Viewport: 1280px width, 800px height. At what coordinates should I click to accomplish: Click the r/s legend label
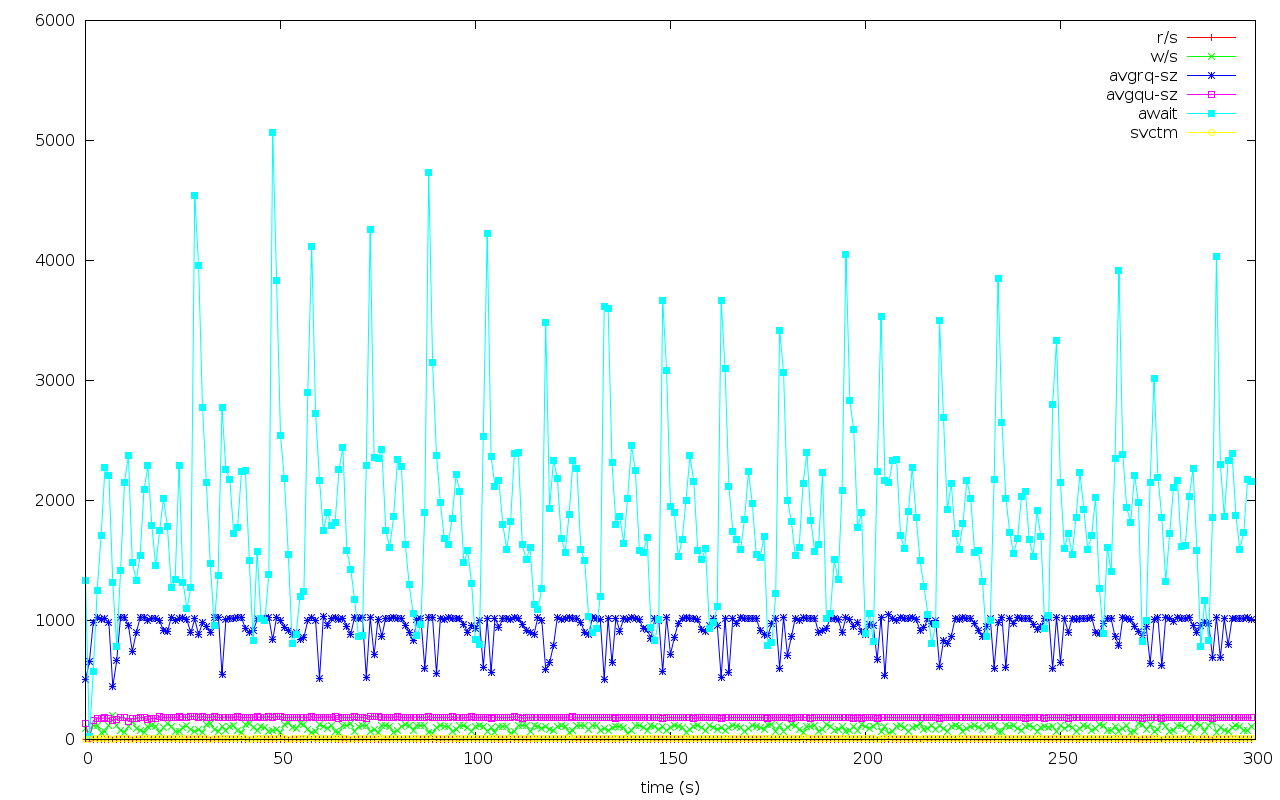1166,37
